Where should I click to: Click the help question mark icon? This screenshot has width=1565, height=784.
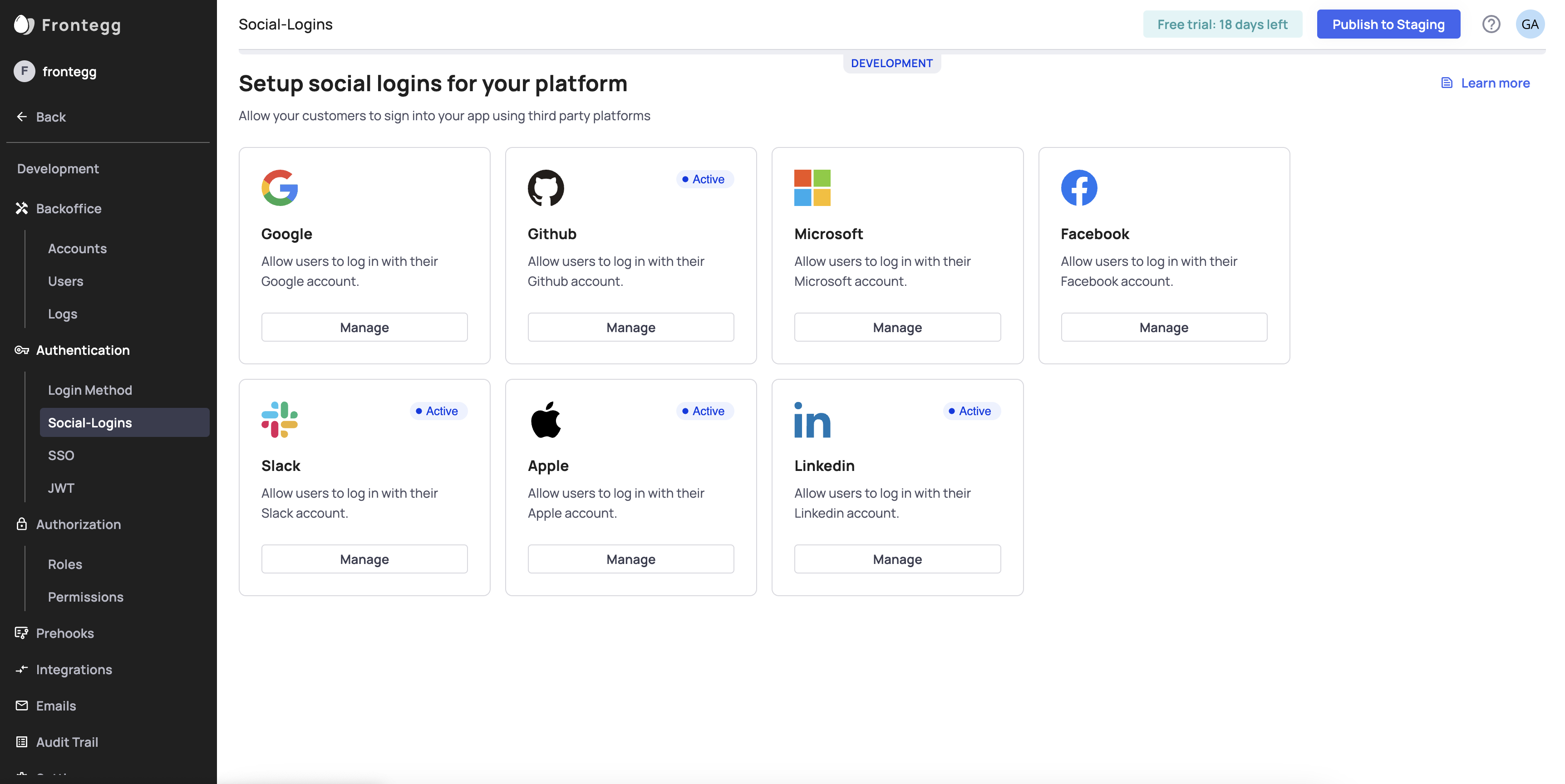pyautogui.click(x=1491, y=24)
